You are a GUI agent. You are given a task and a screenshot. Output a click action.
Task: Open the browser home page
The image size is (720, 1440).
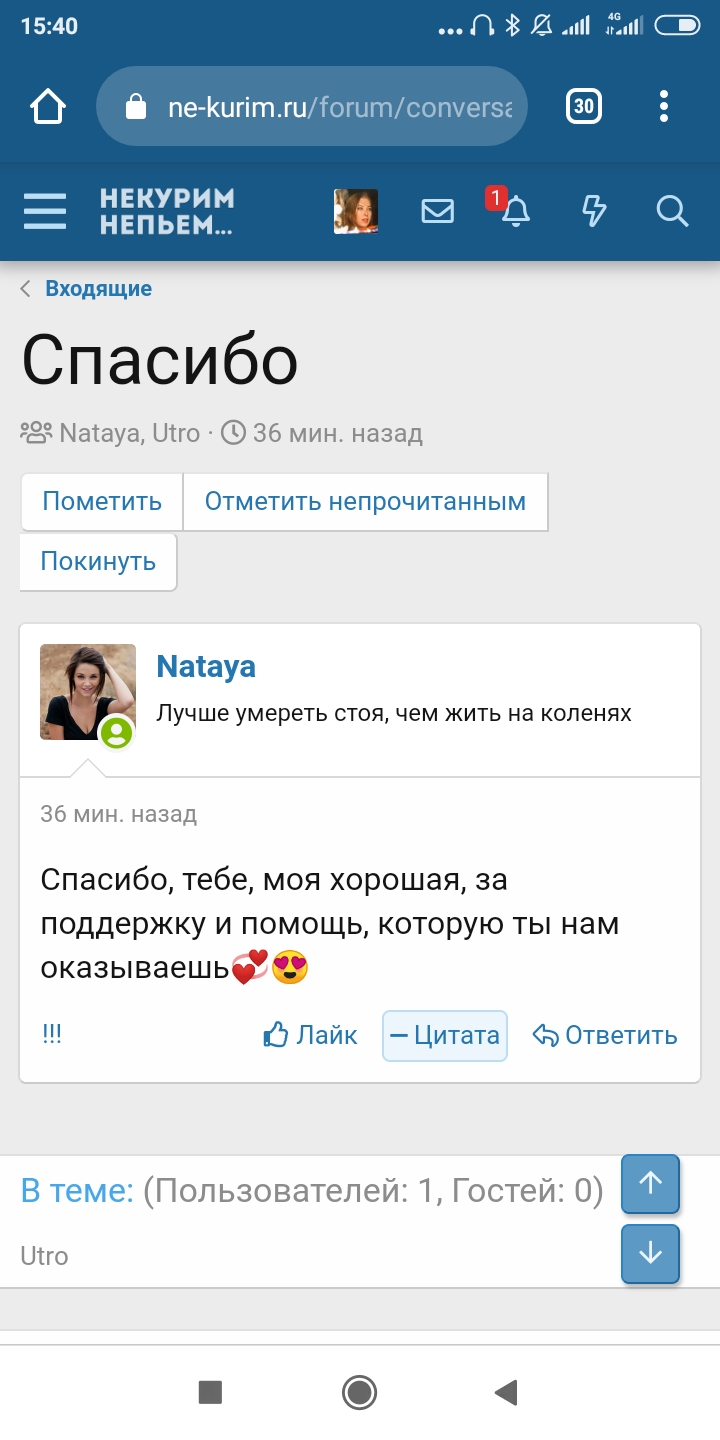tap(48, 107)
